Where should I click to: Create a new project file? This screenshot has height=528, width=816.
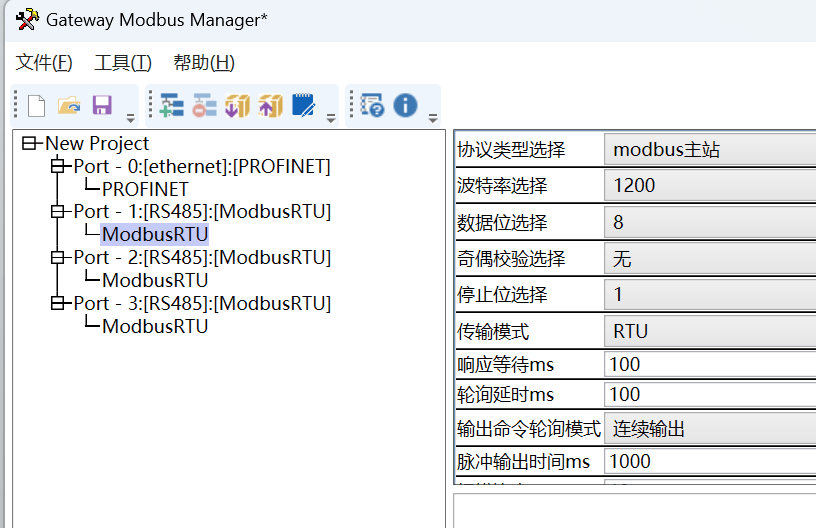[x=36, y=106]
